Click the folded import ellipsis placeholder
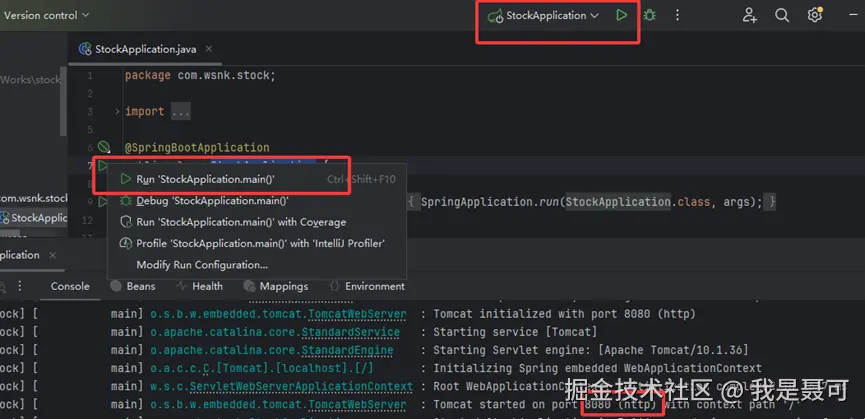 coord(180,111)
